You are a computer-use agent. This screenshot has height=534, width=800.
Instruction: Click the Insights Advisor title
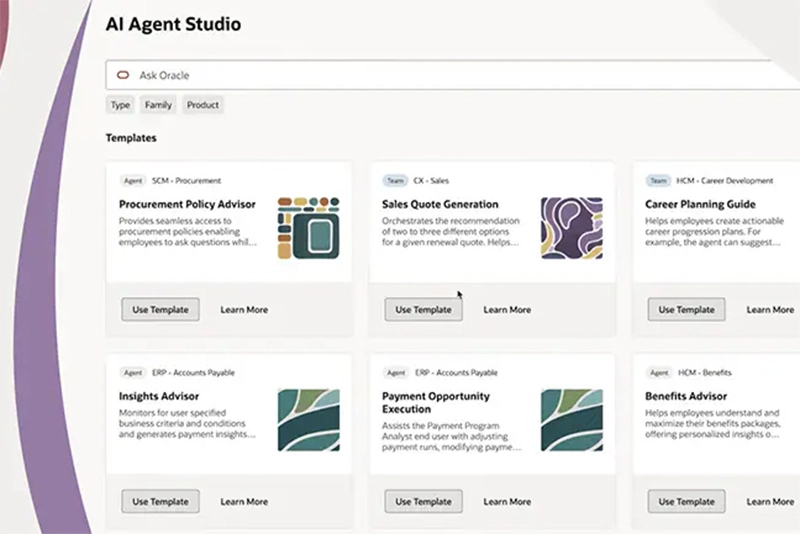[x=159, y=396]
